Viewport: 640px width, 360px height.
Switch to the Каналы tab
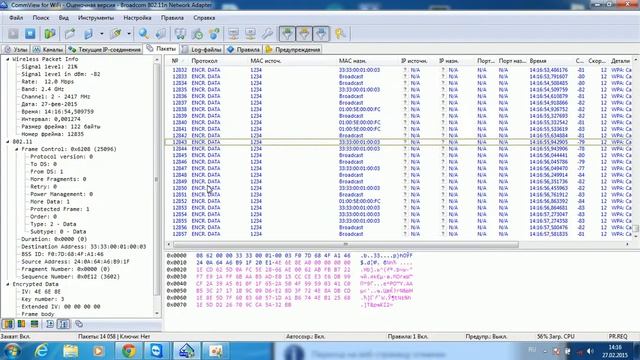pyautogui.click(x=48, y=50)
